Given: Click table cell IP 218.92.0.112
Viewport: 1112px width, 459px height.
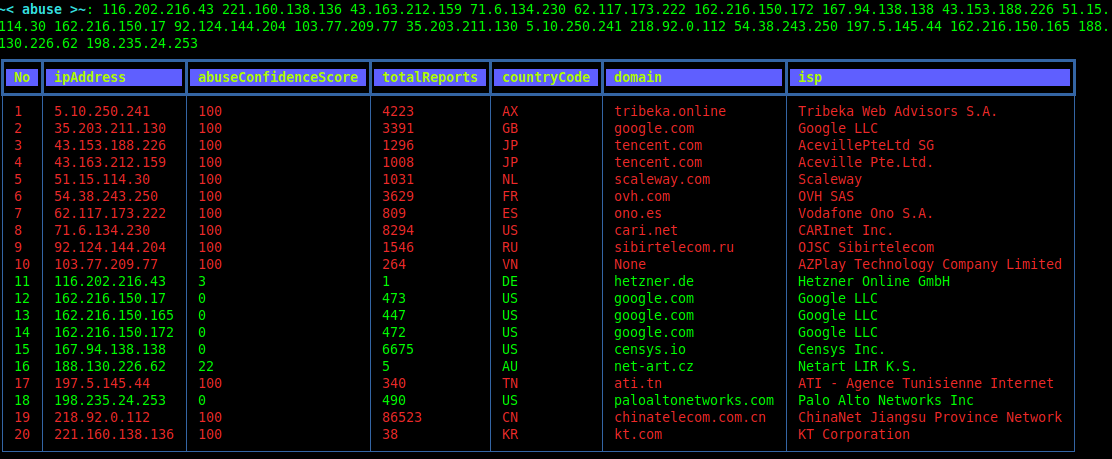Looking at the screenshot, I should (x=102, y=418).
